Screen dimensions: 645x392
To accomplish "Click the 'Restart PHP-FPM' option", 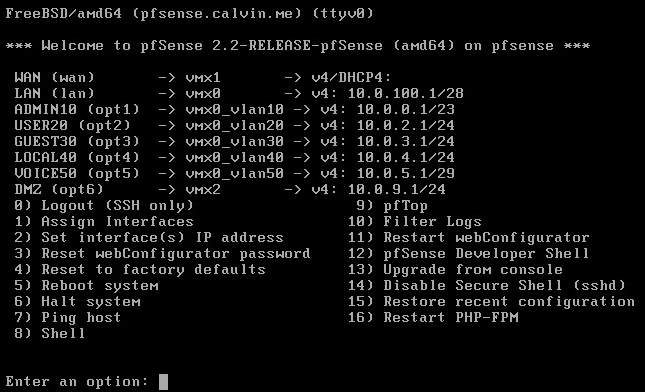I will pos(433,318).
